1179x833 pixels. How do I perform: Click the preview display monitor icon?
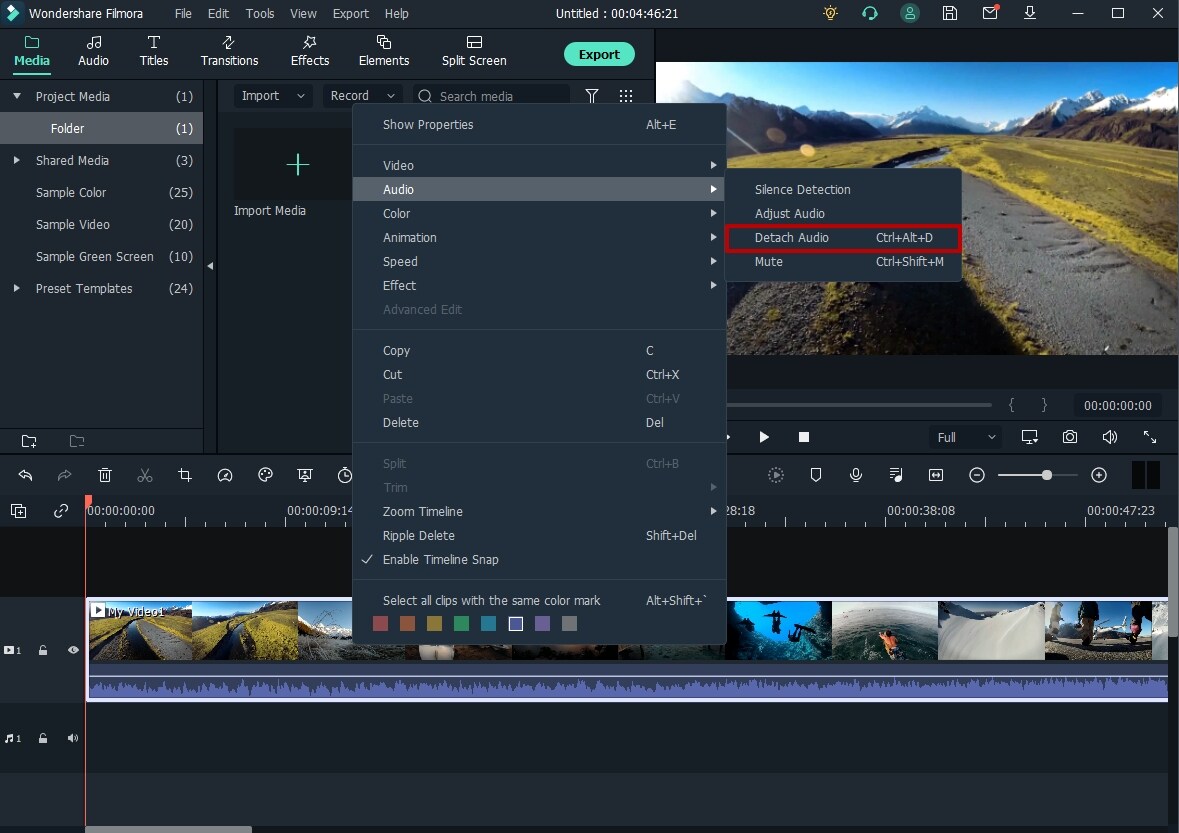click(1029, 437)
